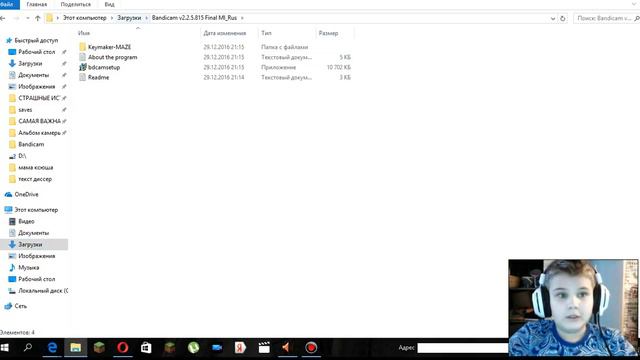Open pinned Изображения in Quick access
This screenshot has width=640, height=360.
36,87
